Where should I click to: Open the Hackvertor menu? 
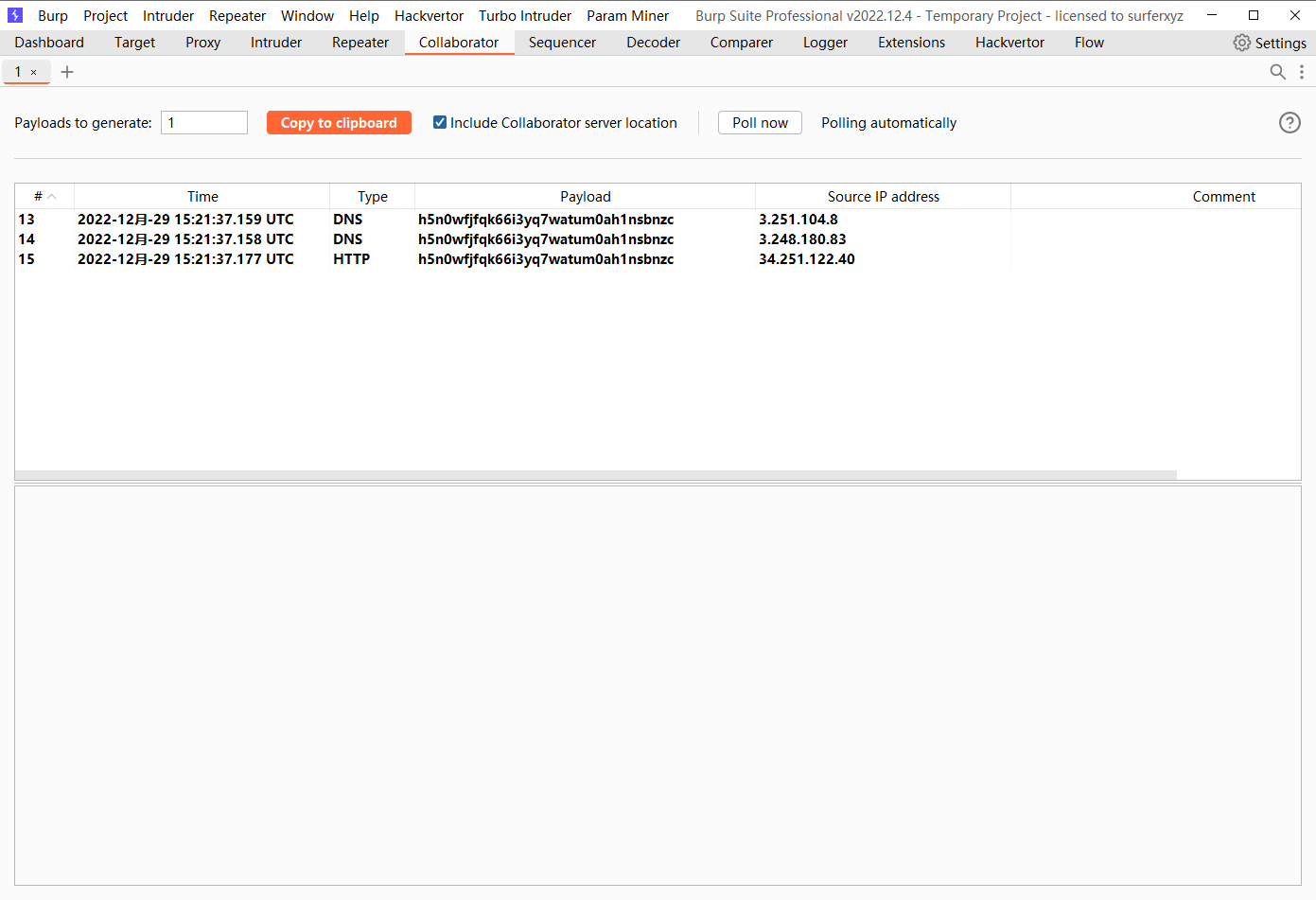pos(429,15)
